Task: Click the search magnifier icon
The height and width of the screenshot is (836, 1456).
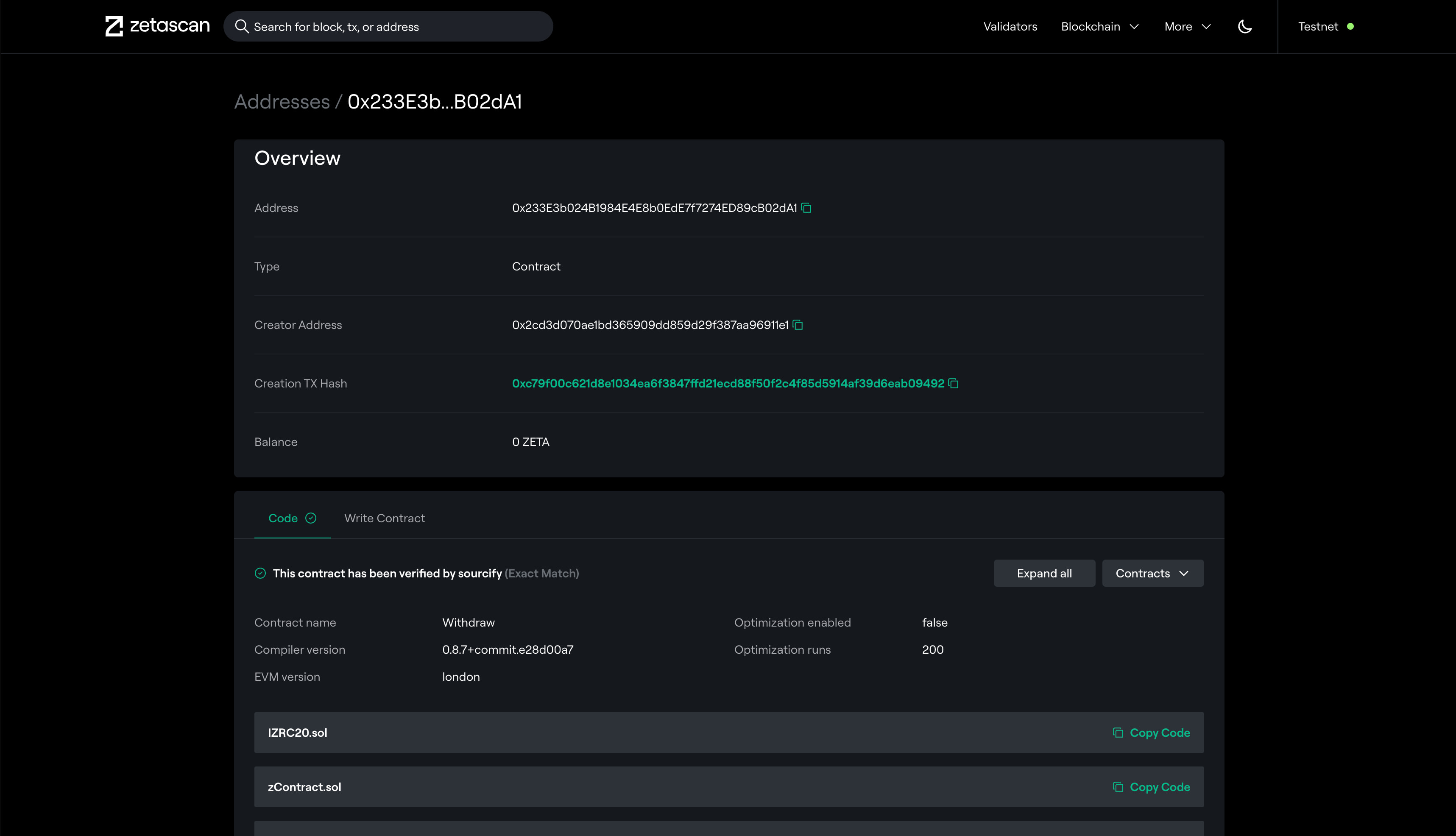Action: coord(242,26)
